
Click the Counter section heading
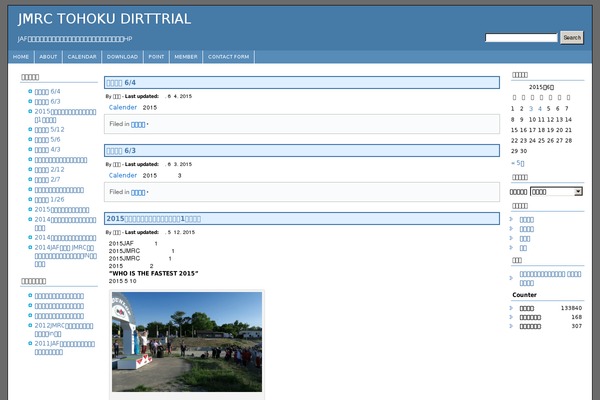pyautogui.click(x=524, y=295)
